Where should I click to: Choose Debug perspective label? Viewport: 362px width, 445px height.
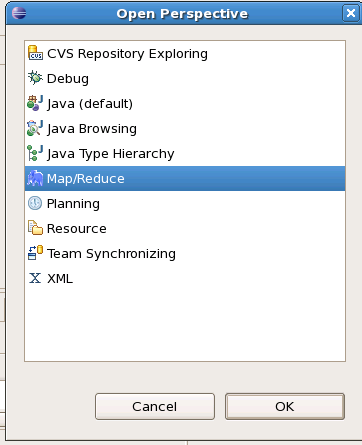point(68,79)
